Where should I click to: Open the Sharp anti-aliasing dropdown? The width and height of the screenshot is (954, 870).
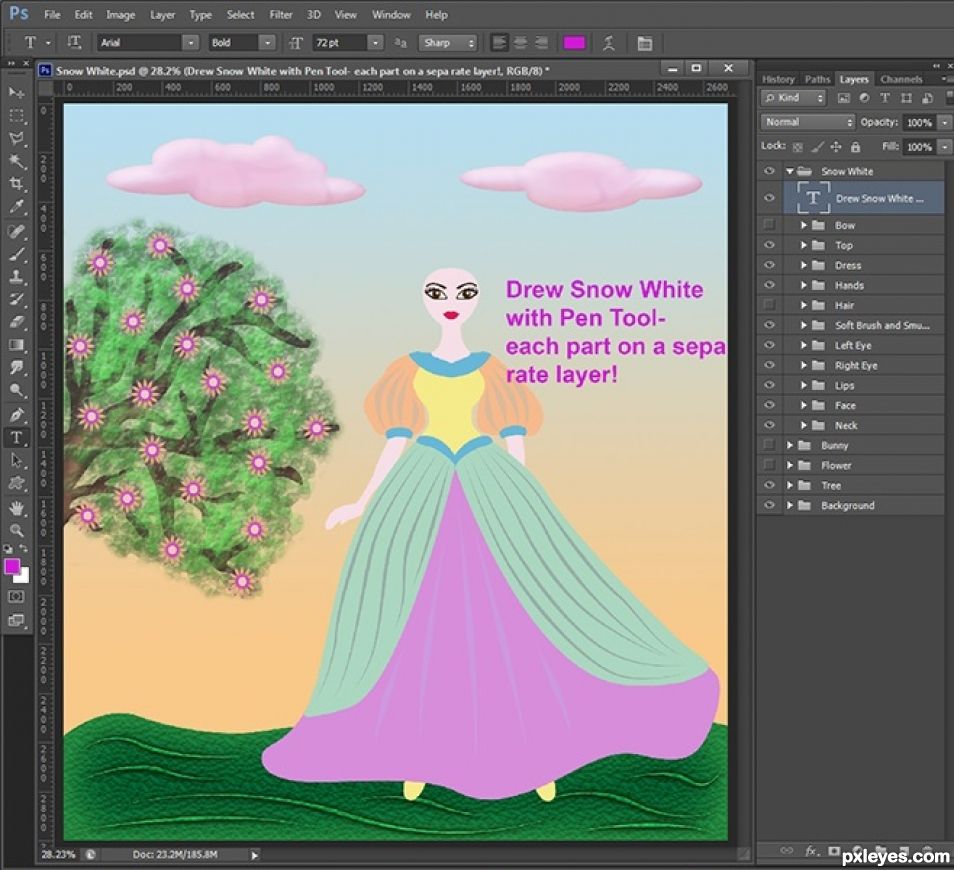pos(447,43)
